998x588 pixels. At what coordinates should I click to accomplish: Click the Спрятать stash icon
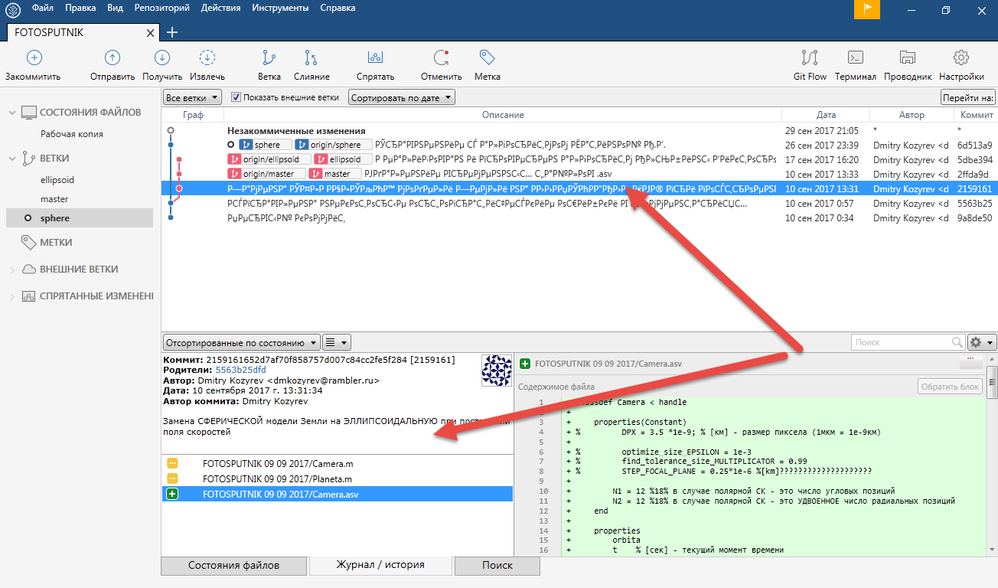click(x=375, y=58)
